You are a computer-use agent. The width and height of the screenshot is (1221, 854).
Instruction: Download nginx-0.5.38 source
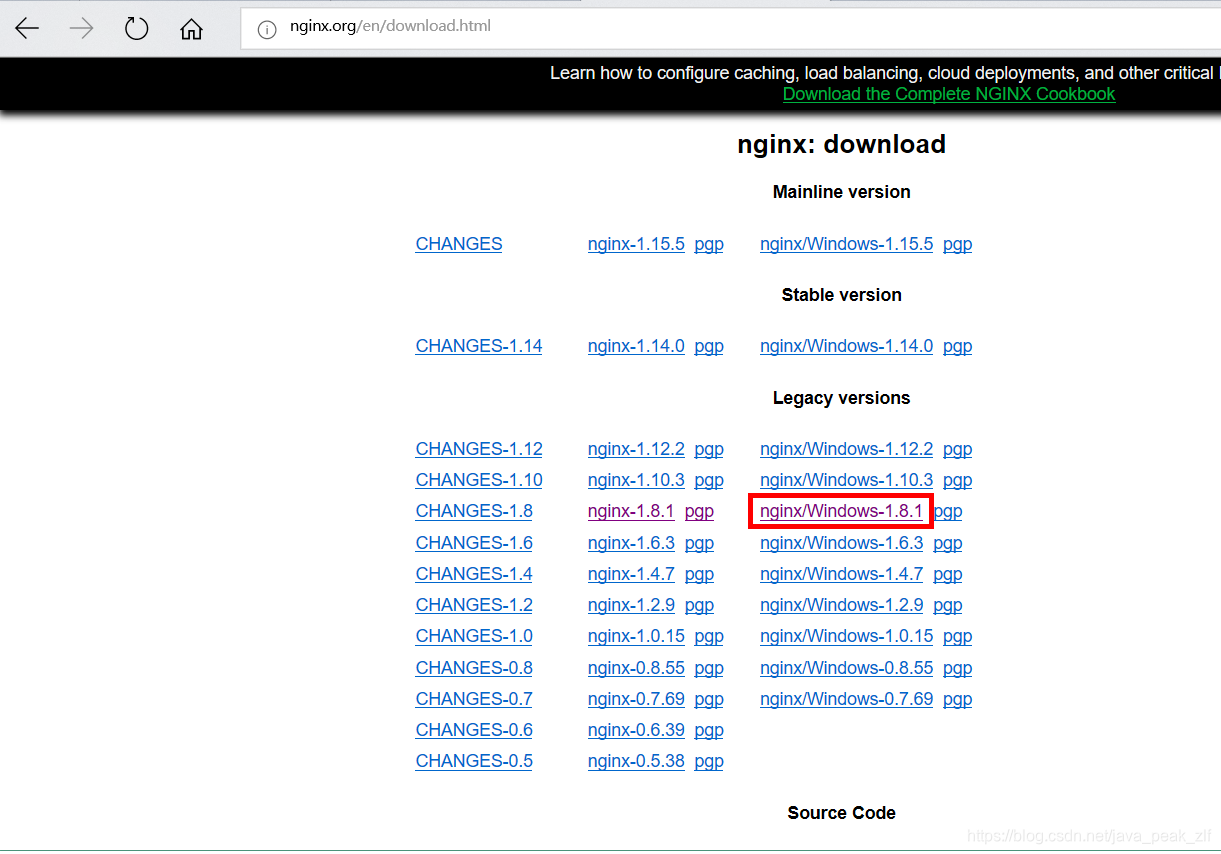pos(636,761)
